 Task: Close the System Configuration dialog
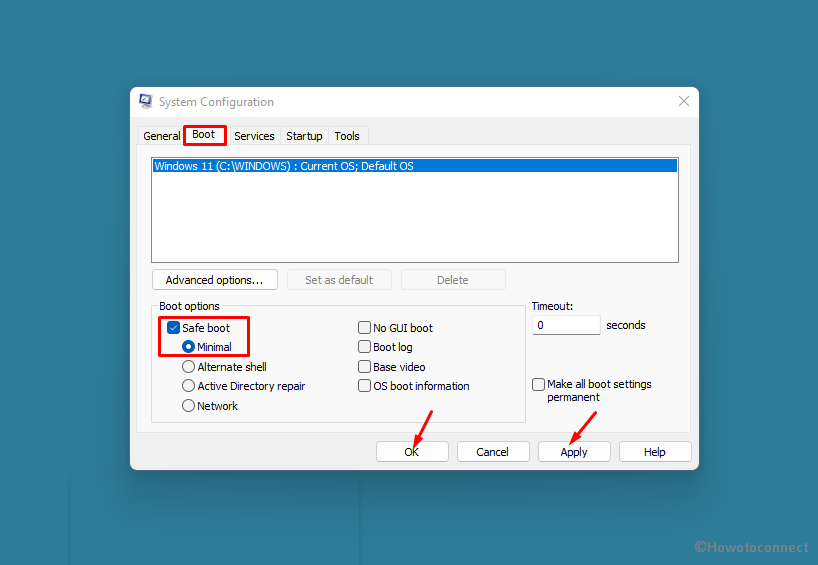tap(683, 101)
